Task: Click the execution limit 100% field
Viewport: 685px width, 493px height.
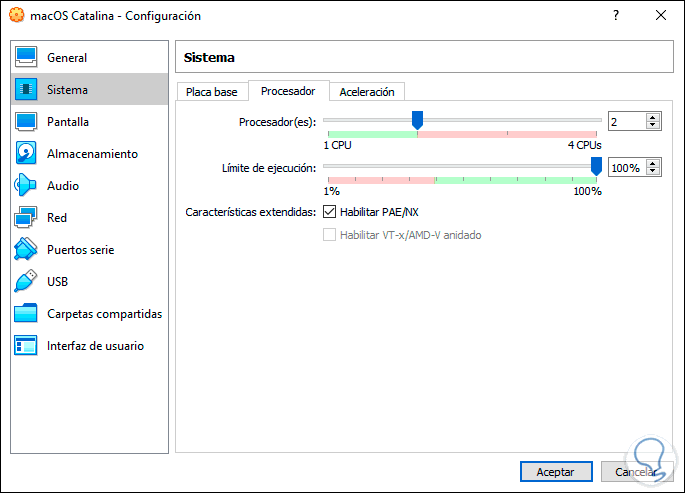Action: [627, 167]
